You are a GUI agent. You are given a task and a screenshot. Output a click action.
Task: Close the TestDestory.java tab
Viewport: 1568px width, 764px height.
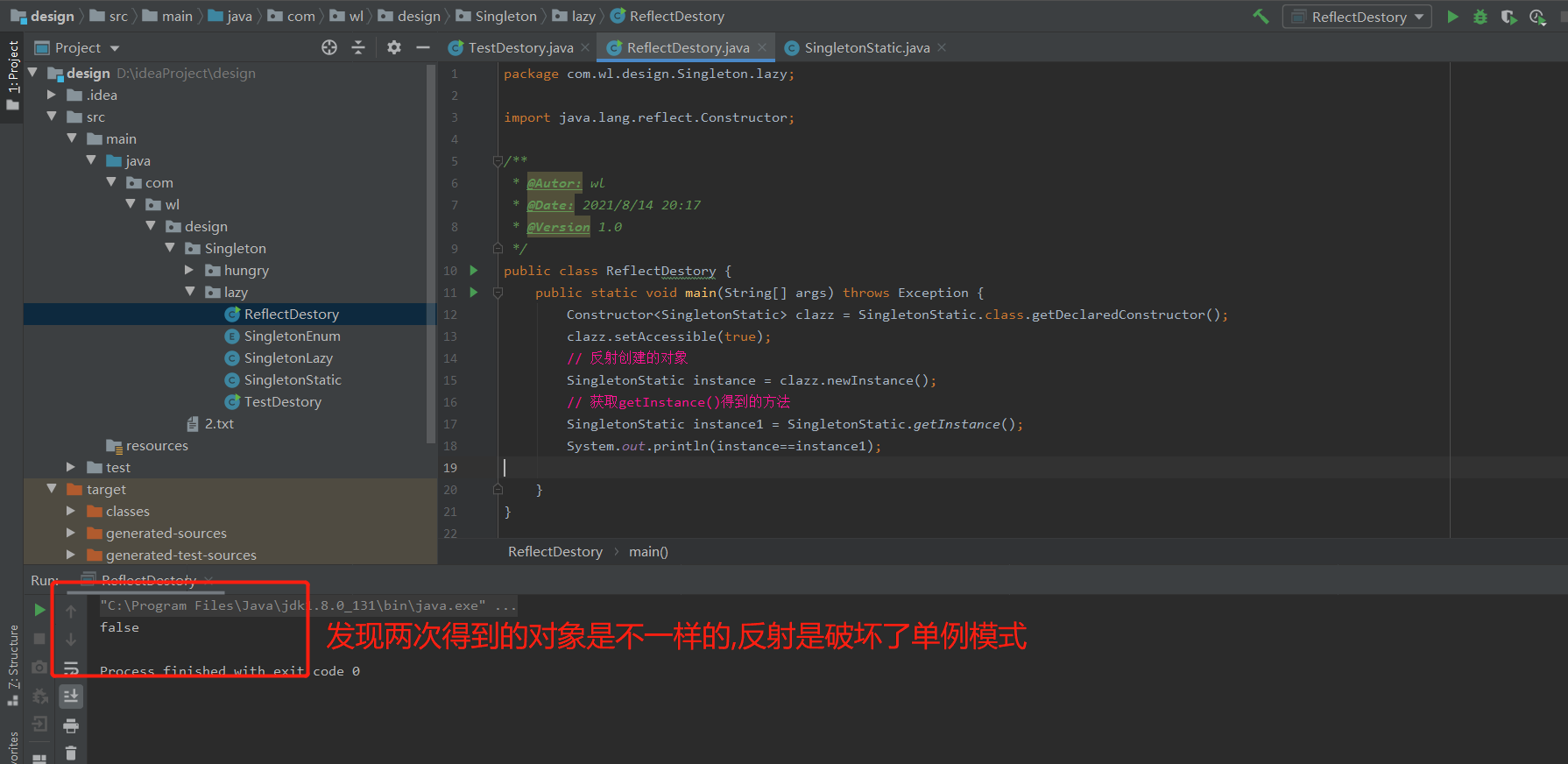[585, 47]
